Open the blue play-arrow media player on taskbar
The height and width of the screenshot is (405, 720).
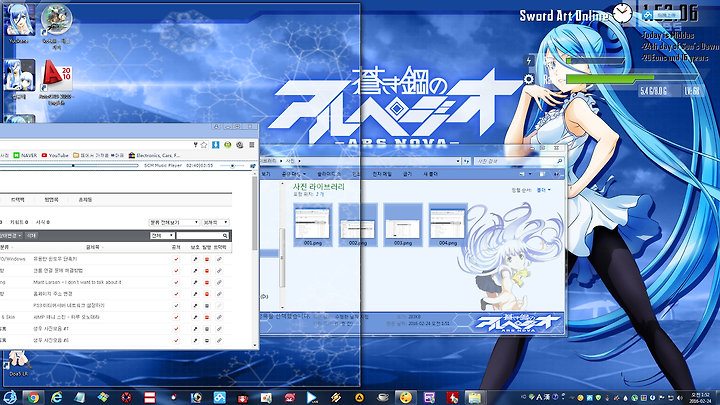(x=312, y=397)
